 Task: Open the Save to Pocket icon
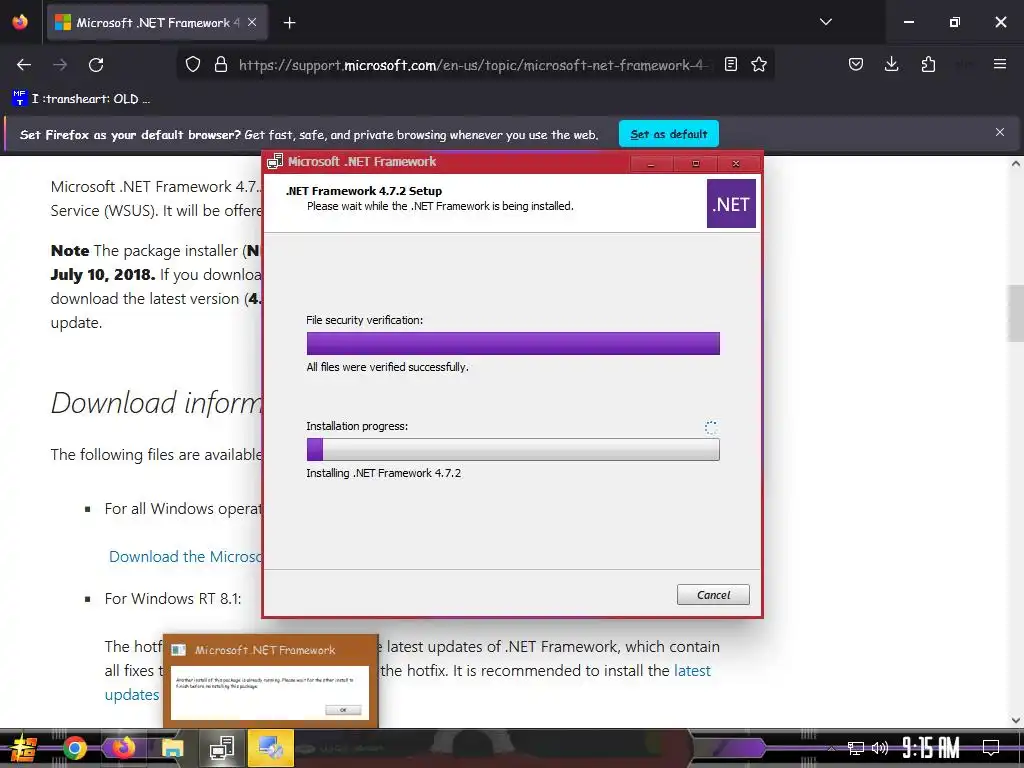tap(856, 65)
